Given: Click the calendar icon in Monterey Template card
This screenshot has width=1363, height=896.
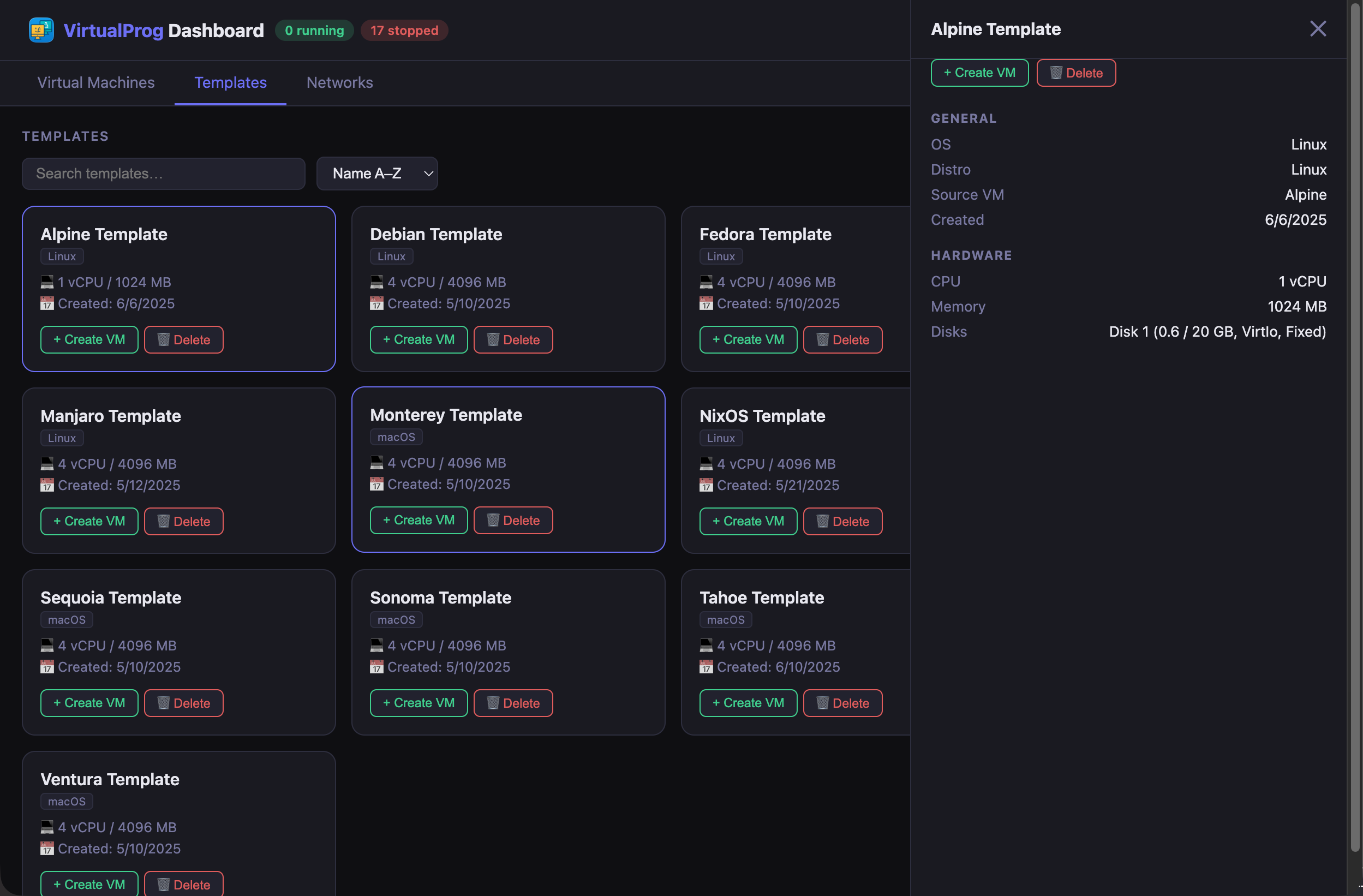Looking at the screenshot, I should (x=376, y=484).
